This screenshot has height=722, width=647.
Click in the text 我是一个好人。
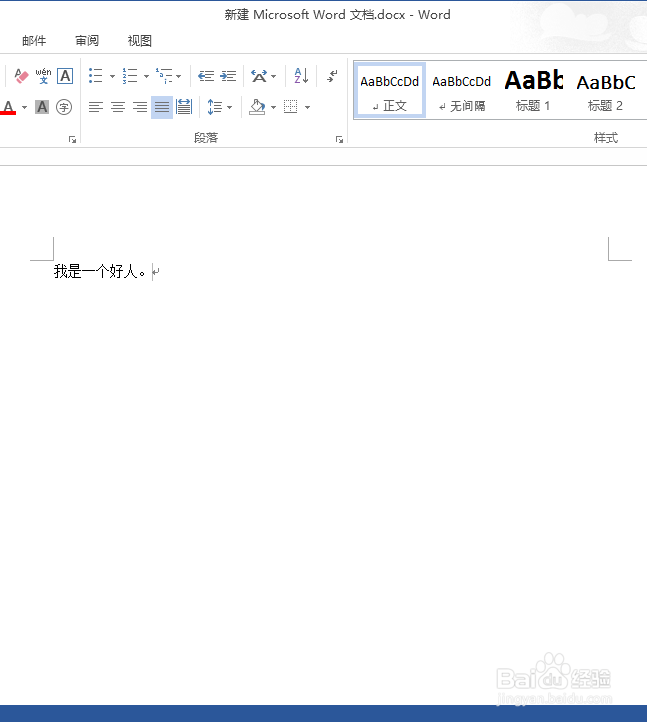click(x=100, y=272)
